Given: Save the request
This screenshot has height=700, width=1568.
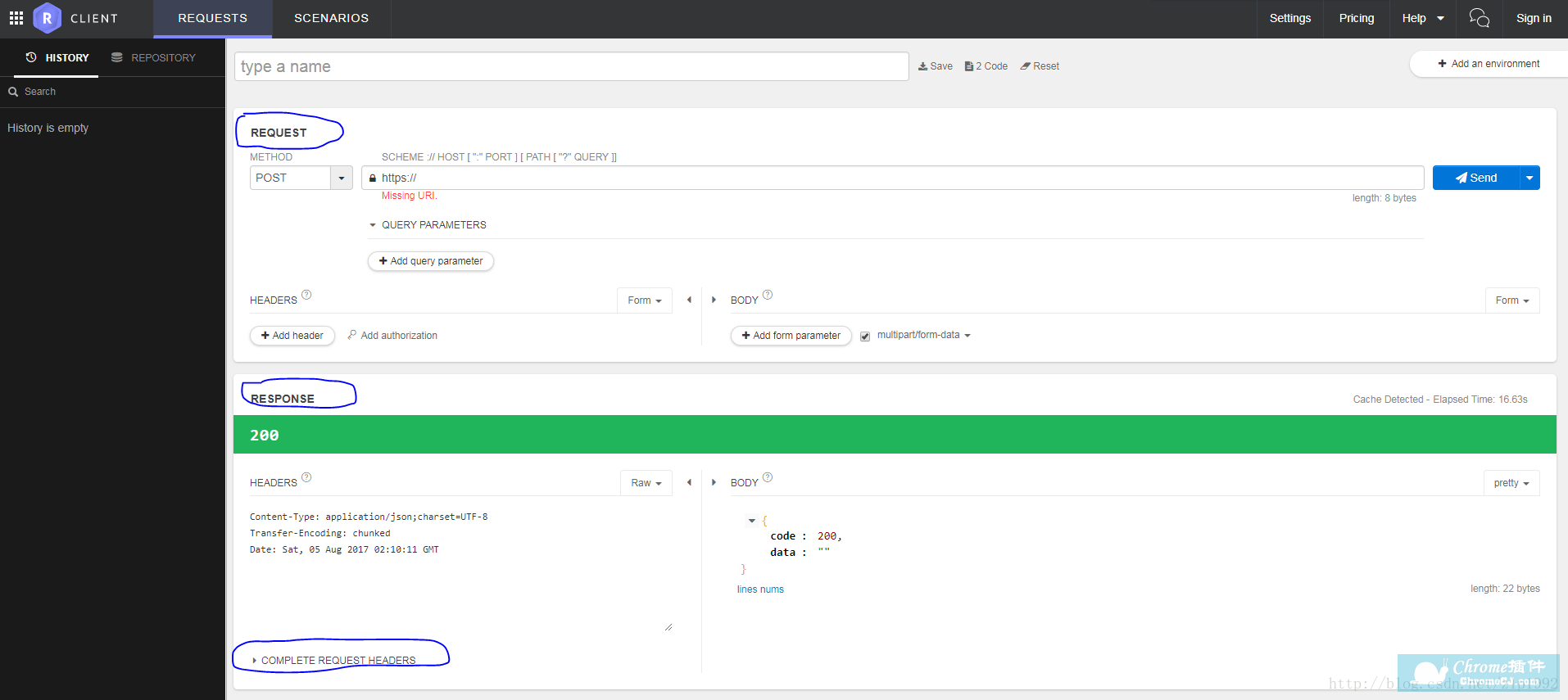Looking at the screenshot, I should tap(936, 66).
